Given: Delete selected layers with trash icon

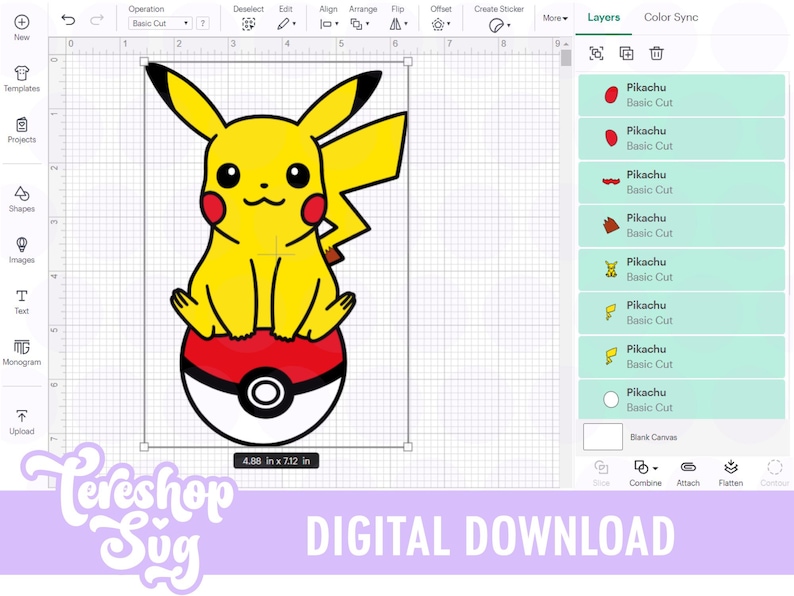Looking at the screenshot, I should 656,53.
